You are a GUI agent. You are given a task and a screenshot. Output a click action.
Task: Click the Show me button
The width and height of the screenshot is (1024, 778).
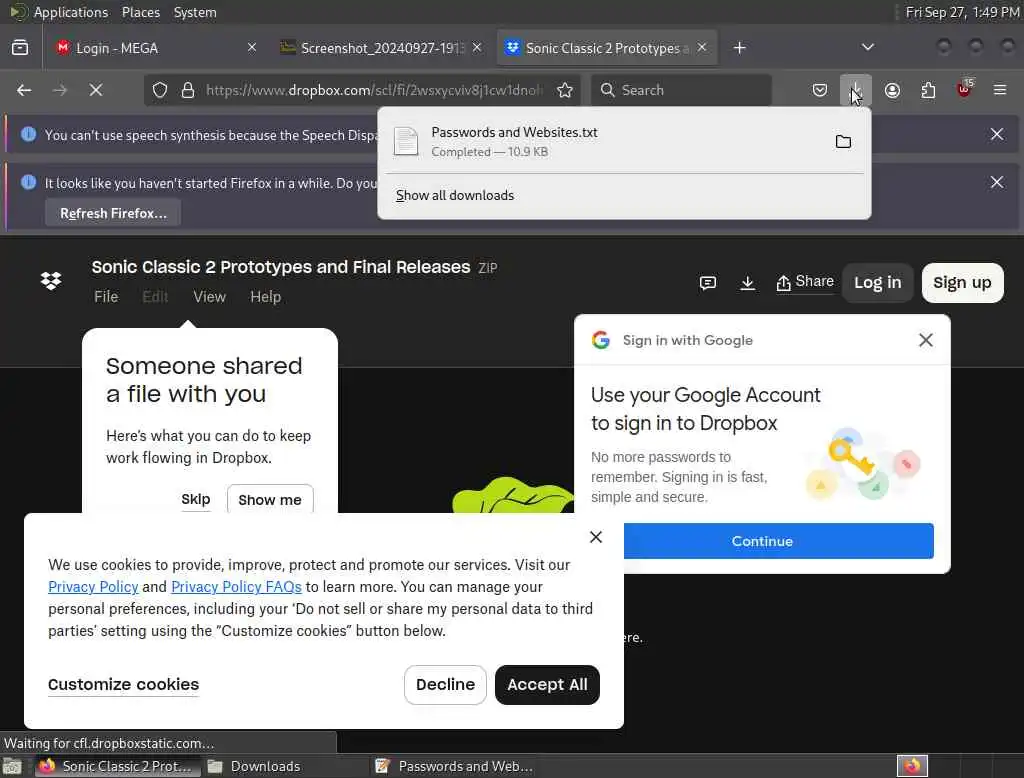point(270,500)
